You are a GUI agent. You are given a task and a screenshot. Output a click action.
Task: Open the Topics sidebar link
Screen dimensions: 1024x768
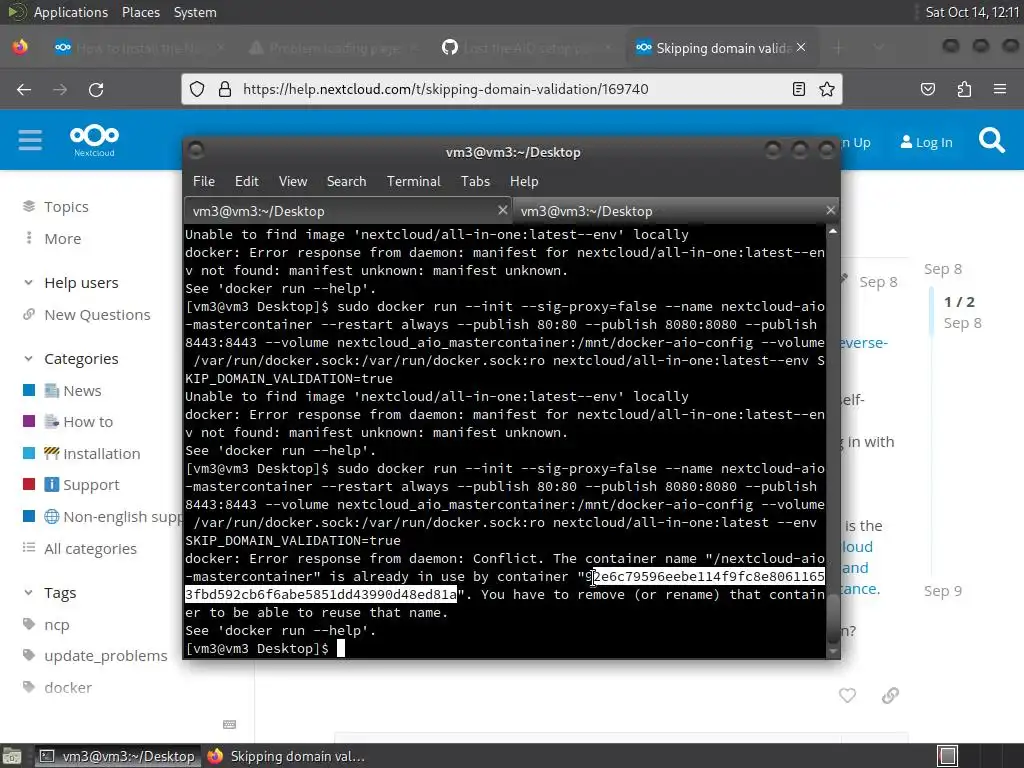66,207
